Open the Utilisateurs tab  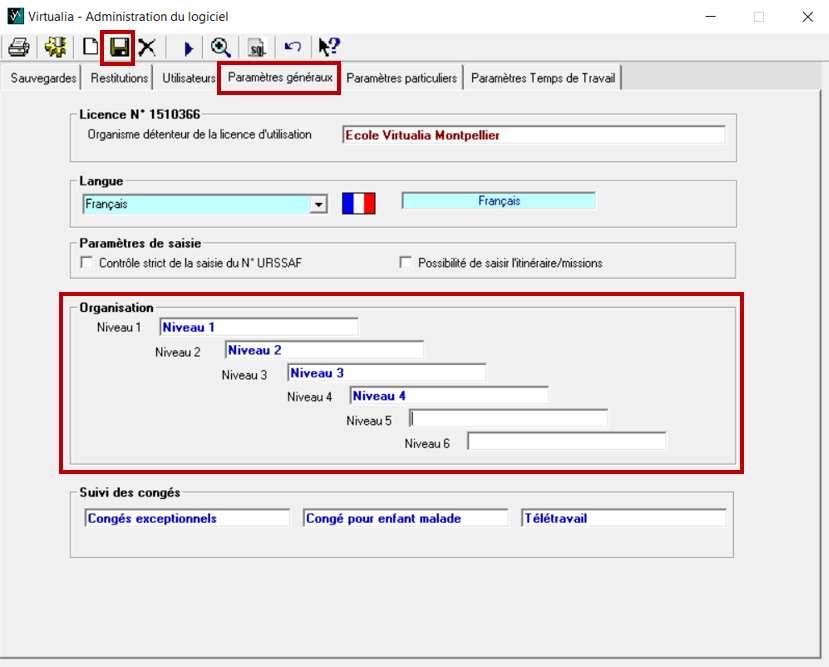[x=188, y=78]
